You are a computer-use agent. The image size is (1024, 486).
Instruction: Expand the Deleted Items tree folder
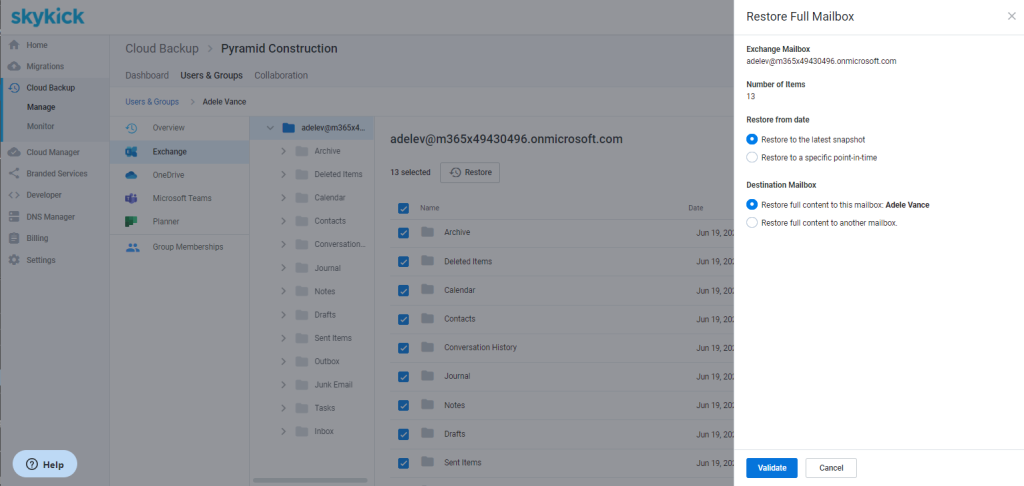(283, 174)
